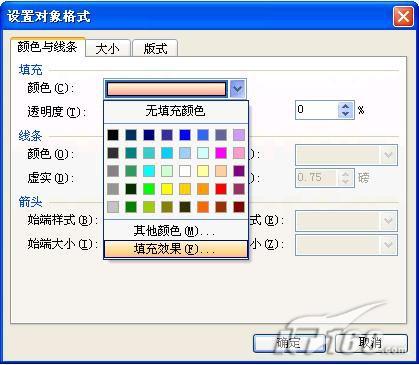Choose the pure yellow swatch
Viewport: 419px width, 365px height.
tap(167, 189)
